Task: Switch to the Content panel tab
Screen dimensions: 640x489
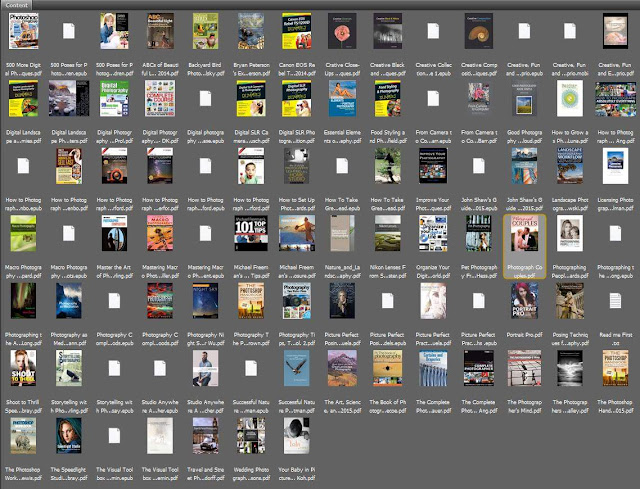Action: (x=17, y=5)
